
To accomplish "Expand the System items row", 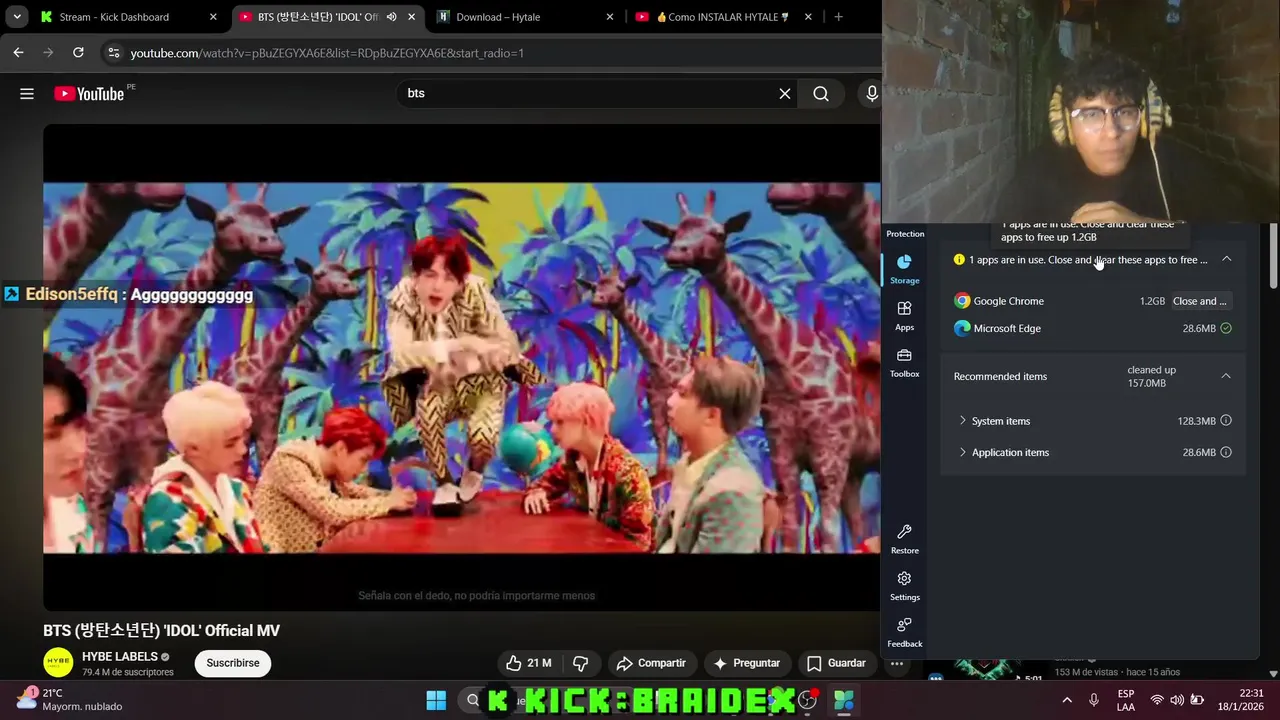I will pos(1092,421).
